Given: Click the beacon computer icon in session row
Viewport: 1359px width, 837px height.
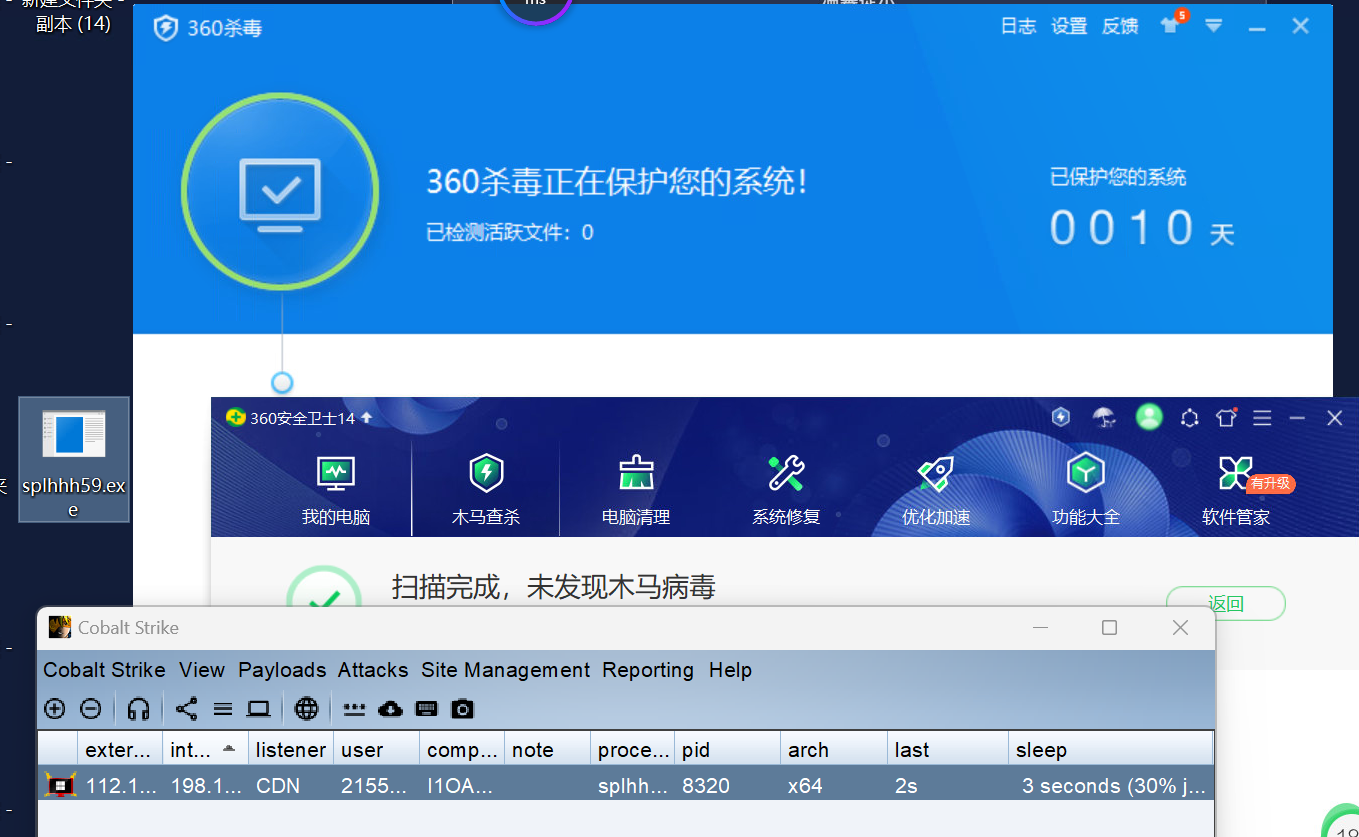Looking at the screenshot, I should [x=60, y=785].
